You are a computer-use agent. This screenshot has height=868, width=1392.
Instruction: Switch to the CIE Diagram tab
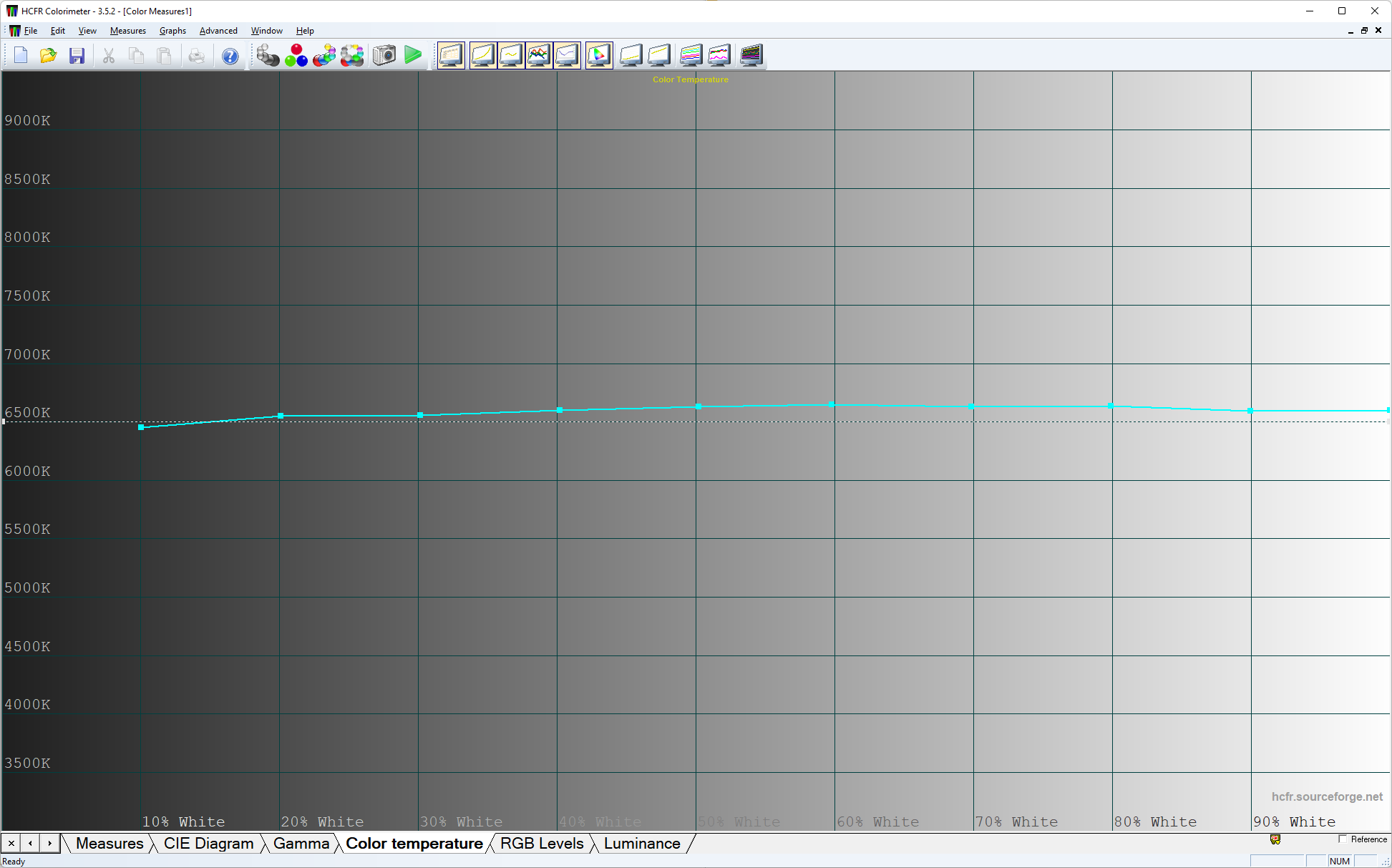208,844
